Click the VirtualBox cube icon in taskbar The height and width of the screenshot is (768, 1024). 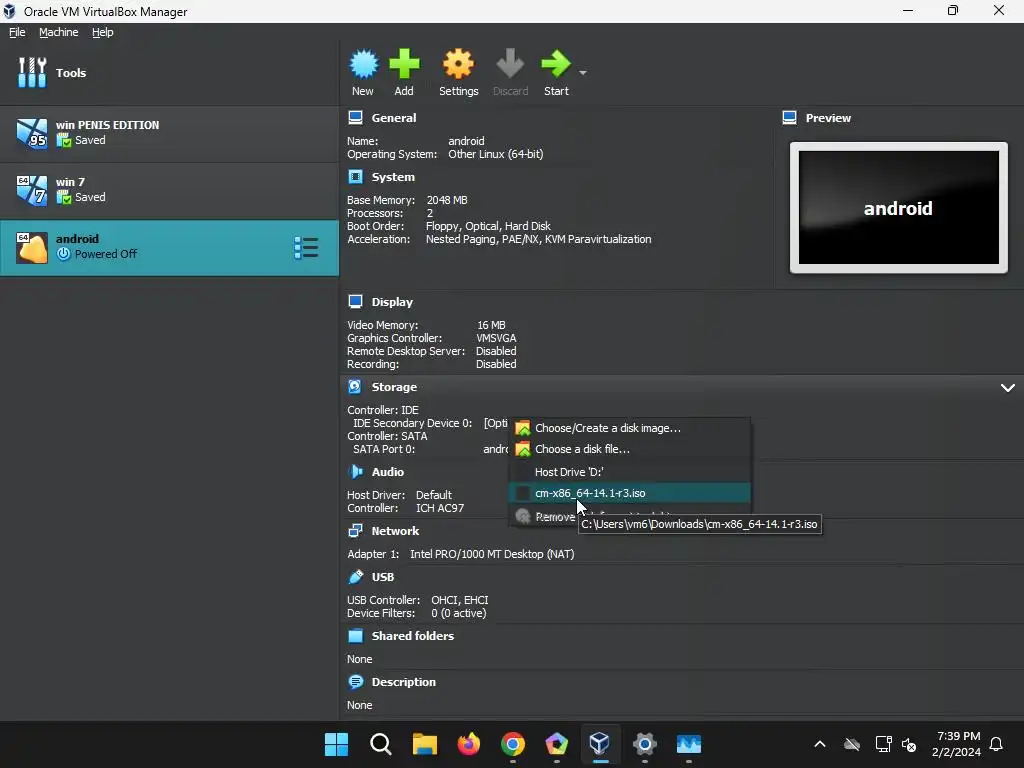tap(600, 744)
